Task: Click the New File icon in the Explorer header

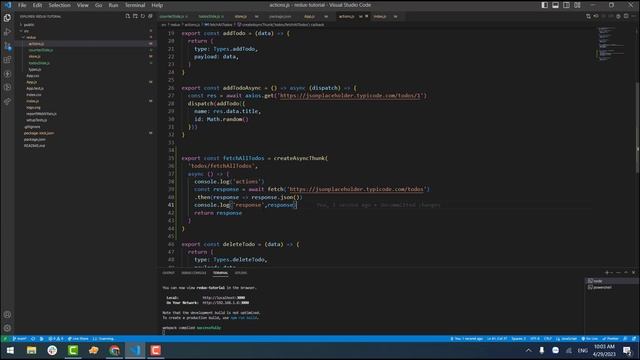Action: pos(128,16)
